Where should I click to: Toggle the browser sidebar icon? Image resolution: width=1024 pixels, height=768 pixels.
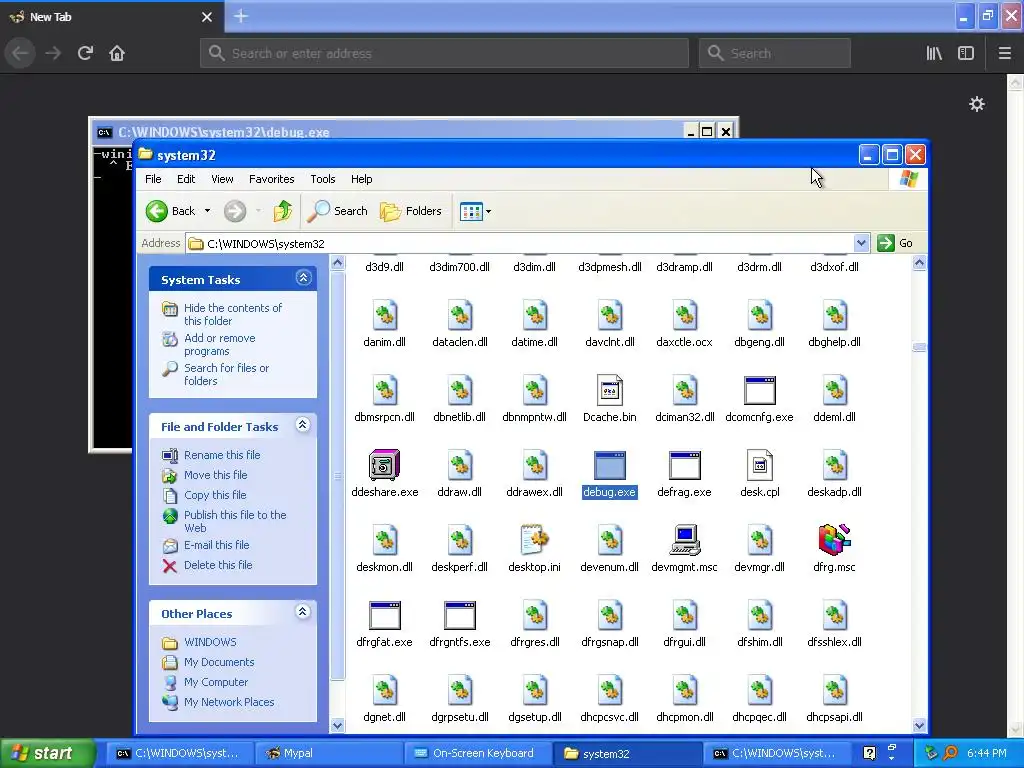pos(966,53)
